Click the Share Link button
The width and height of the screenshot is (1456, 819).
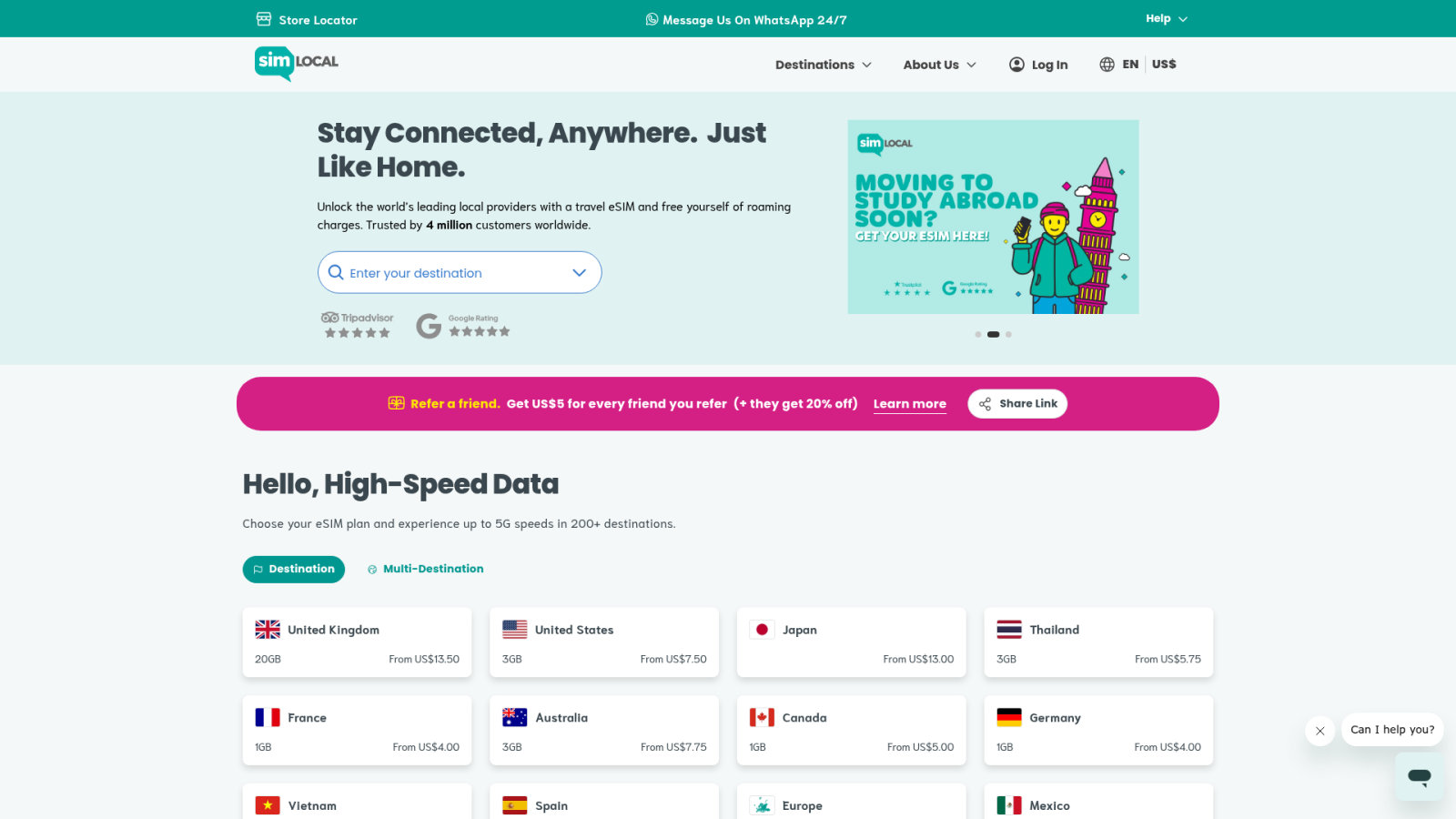pos(1017,404)
